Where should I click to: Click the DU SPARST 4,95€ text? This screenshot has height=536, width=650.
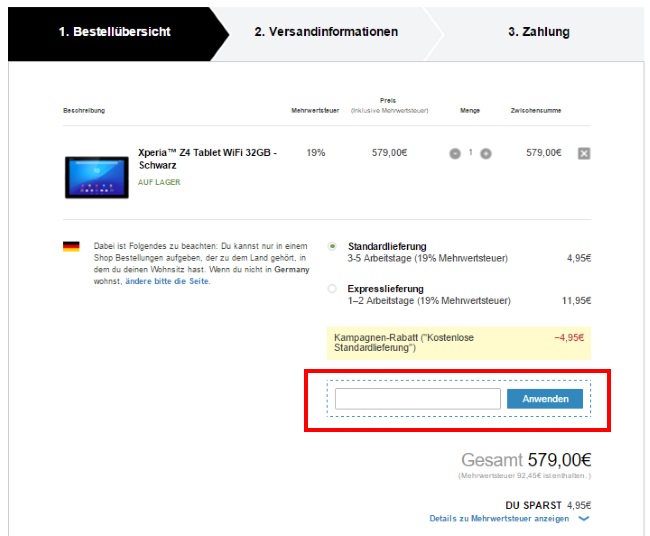(548, 505)
